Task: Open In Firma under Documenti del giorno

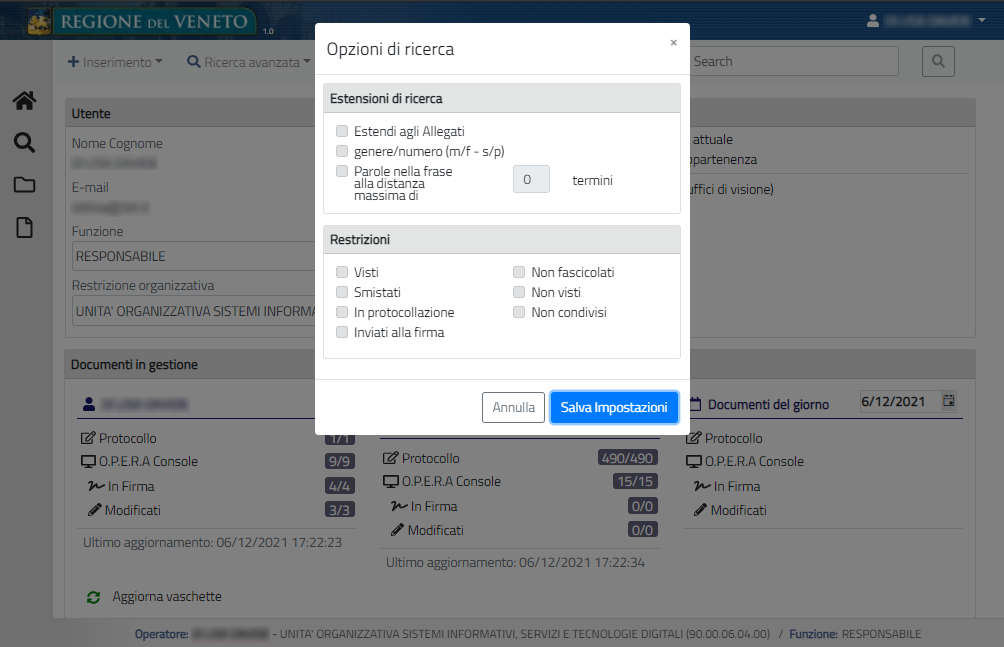Action: pyautogui.click(x=727, y=486)
